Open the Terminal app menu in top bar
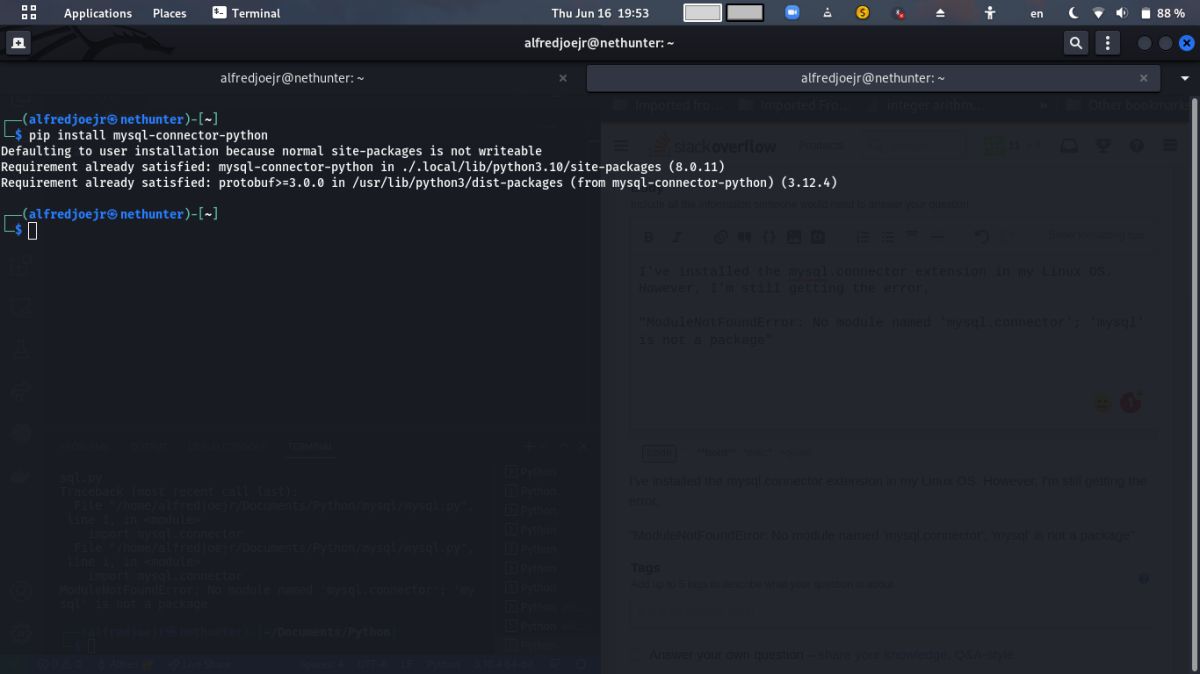 coord(246,13)
